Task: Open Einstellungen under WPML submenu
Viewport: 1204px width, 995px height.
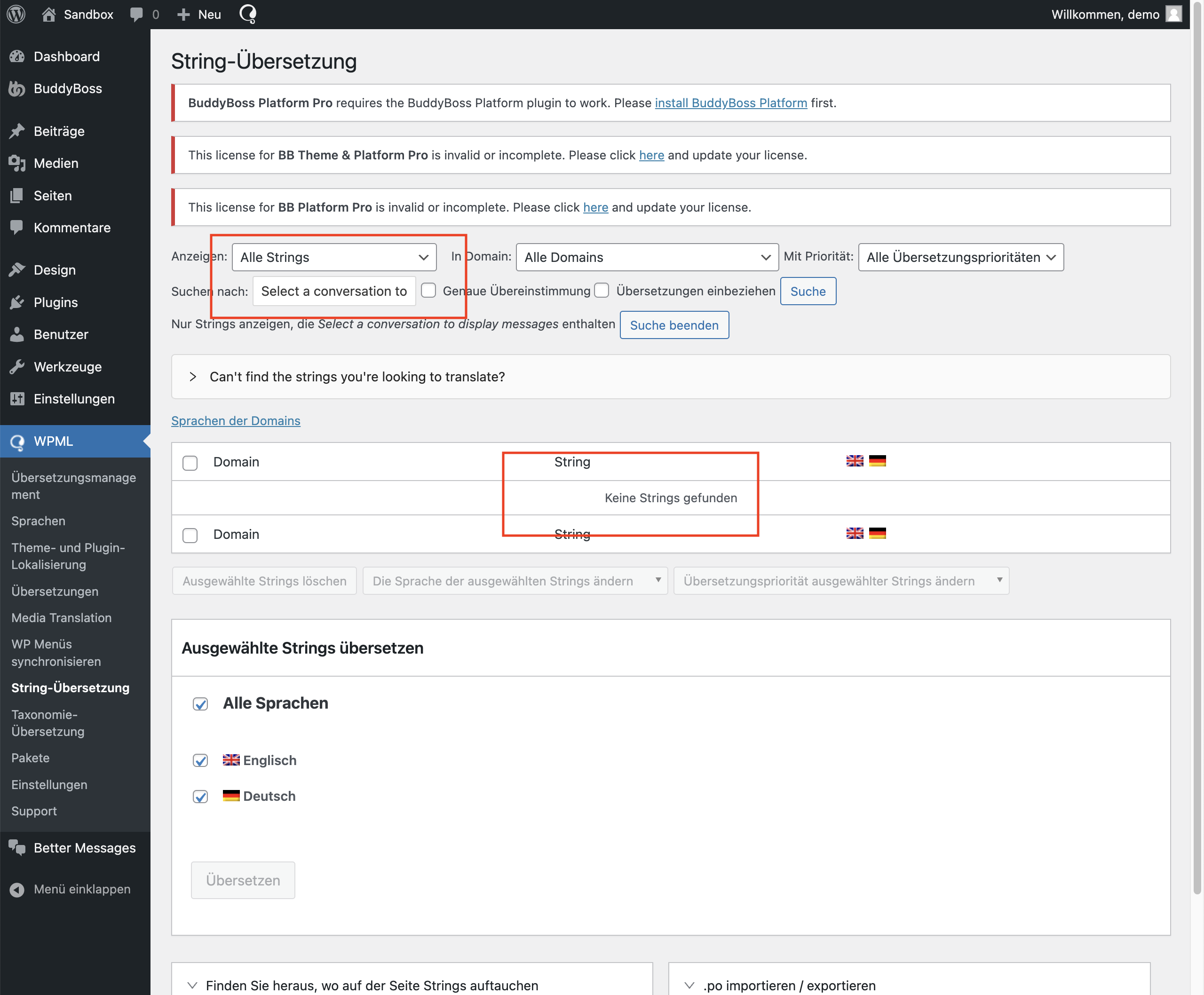Action: pos(49,785)
